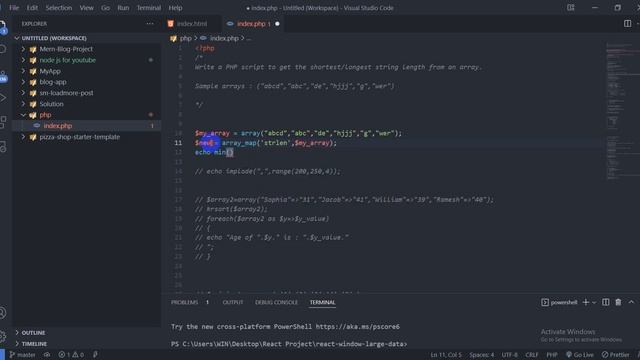Screen dimensions: 640x360
Task: Create a new terminal with plus icon
Action: (586, 302)
